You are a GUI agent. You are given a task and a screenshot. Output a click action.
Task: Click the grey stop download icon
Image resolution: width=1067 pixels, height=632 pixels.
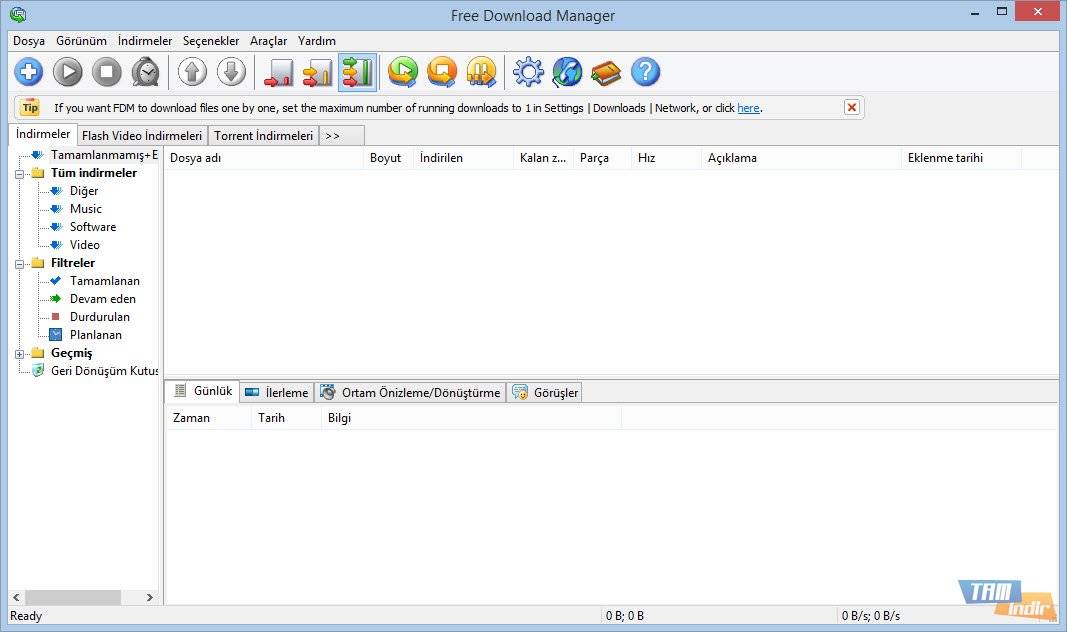107,72
